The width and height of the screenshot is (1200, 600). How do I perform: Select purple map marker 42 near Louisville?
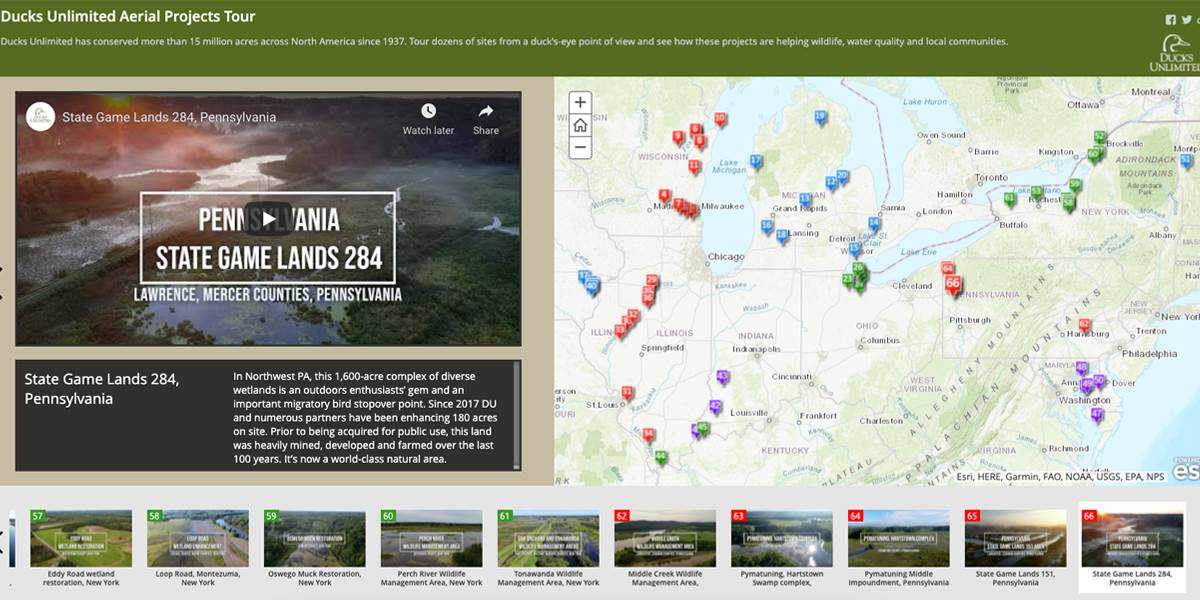pyautogui.click(x=715, y=407)
